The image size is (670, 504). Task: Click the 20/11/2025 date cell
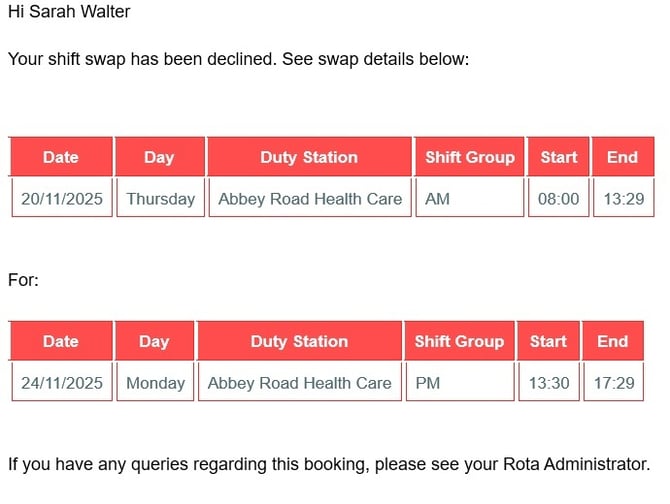point(61,198)
